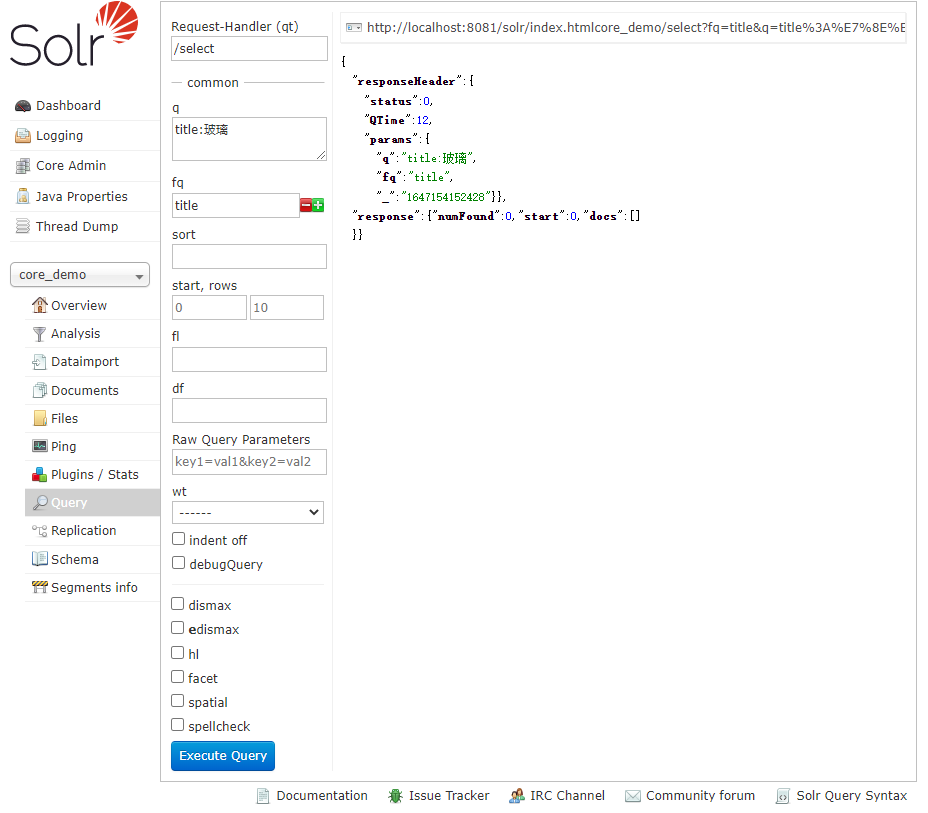928x813 pixels.
Task: Click the Schema book icon
Action: point(40,559)
